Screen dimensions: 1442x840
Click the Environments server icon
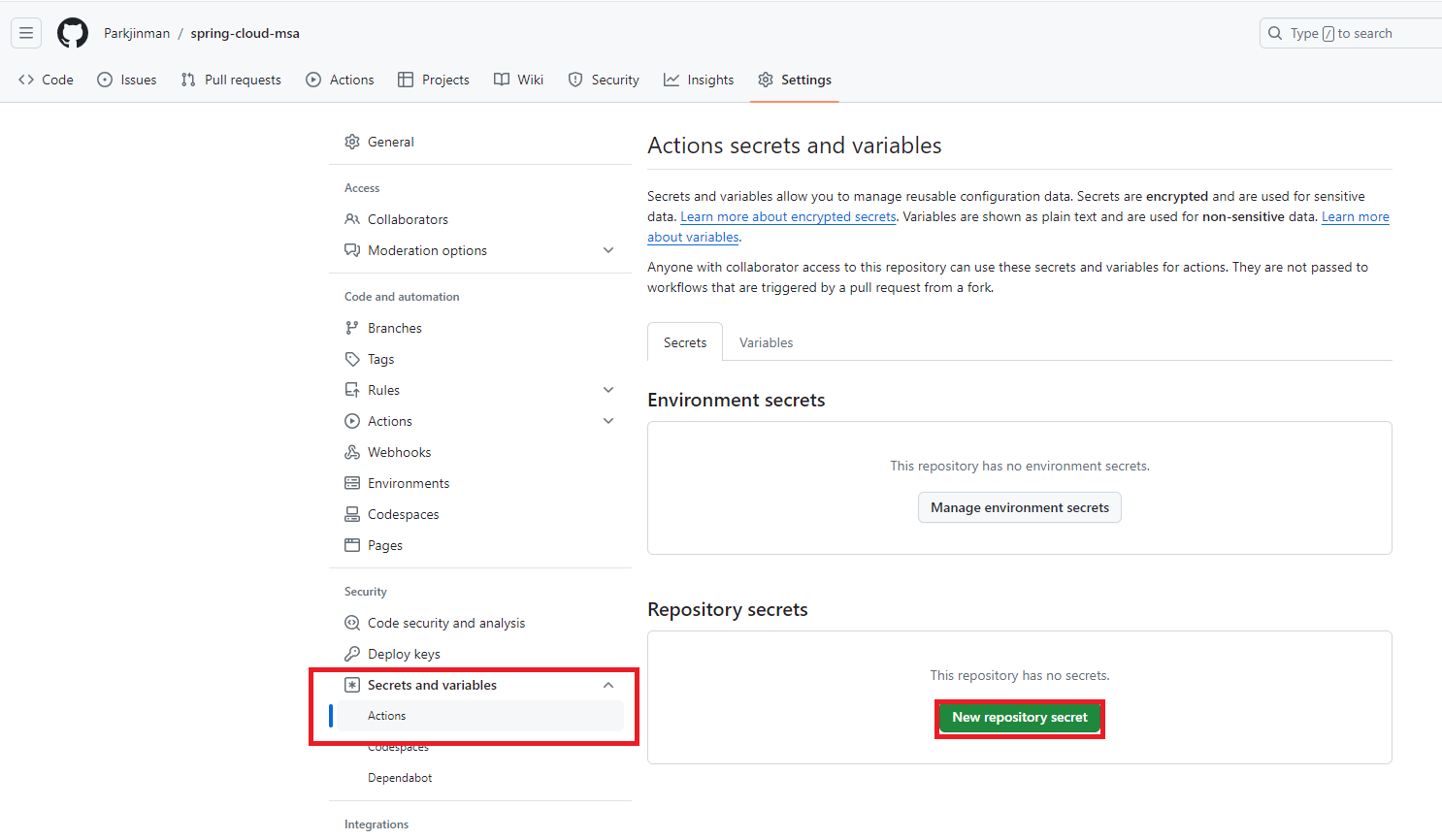pos(352,483)
